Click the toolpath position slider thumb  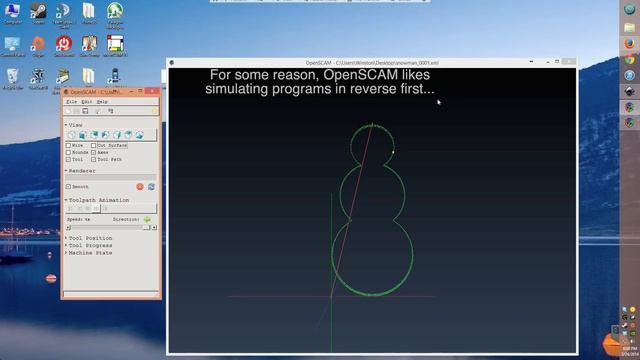click(146, 227)
